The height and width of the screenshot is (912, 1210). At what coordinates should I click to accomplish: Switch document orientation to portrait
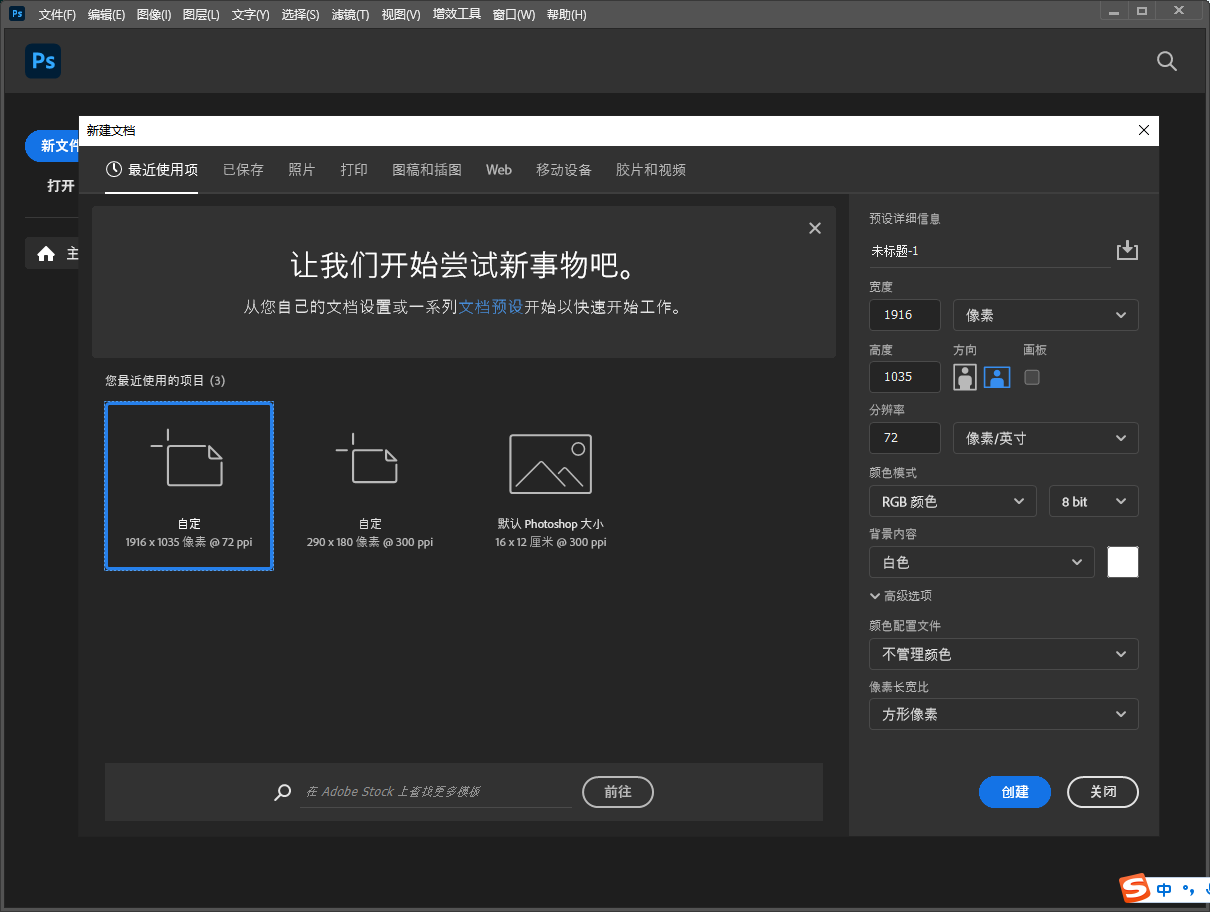tap(964, 377)
